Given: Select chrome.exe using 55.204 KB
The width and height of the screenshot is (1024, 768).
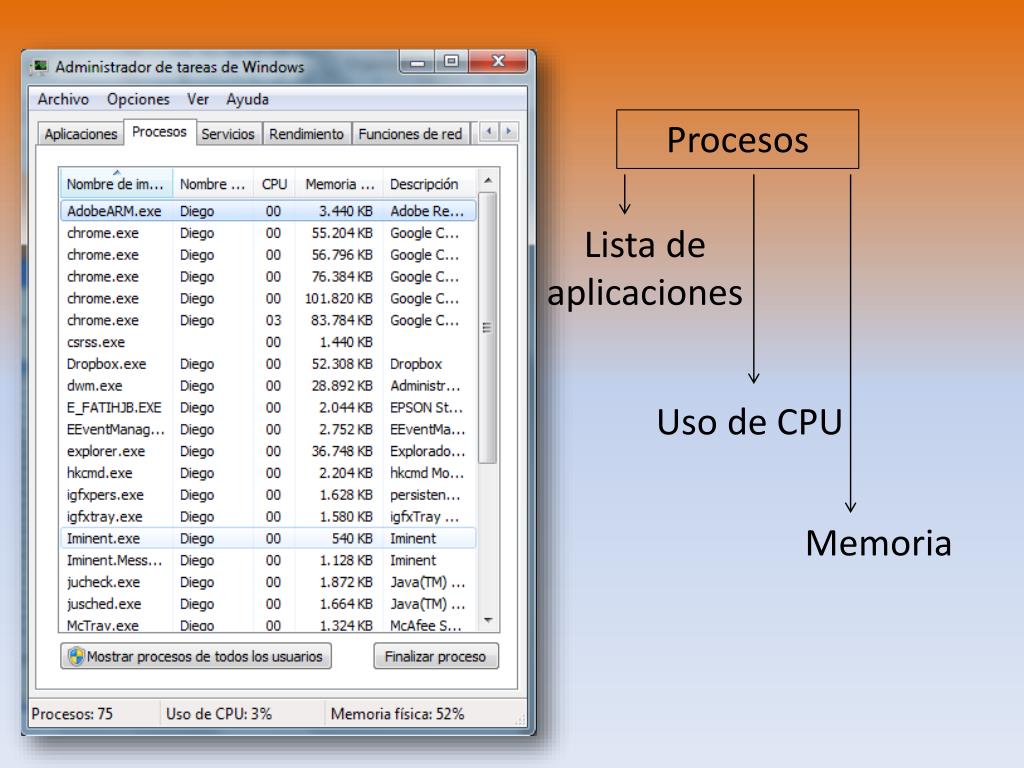Looking at the screenshot, I should pos(268,233).
